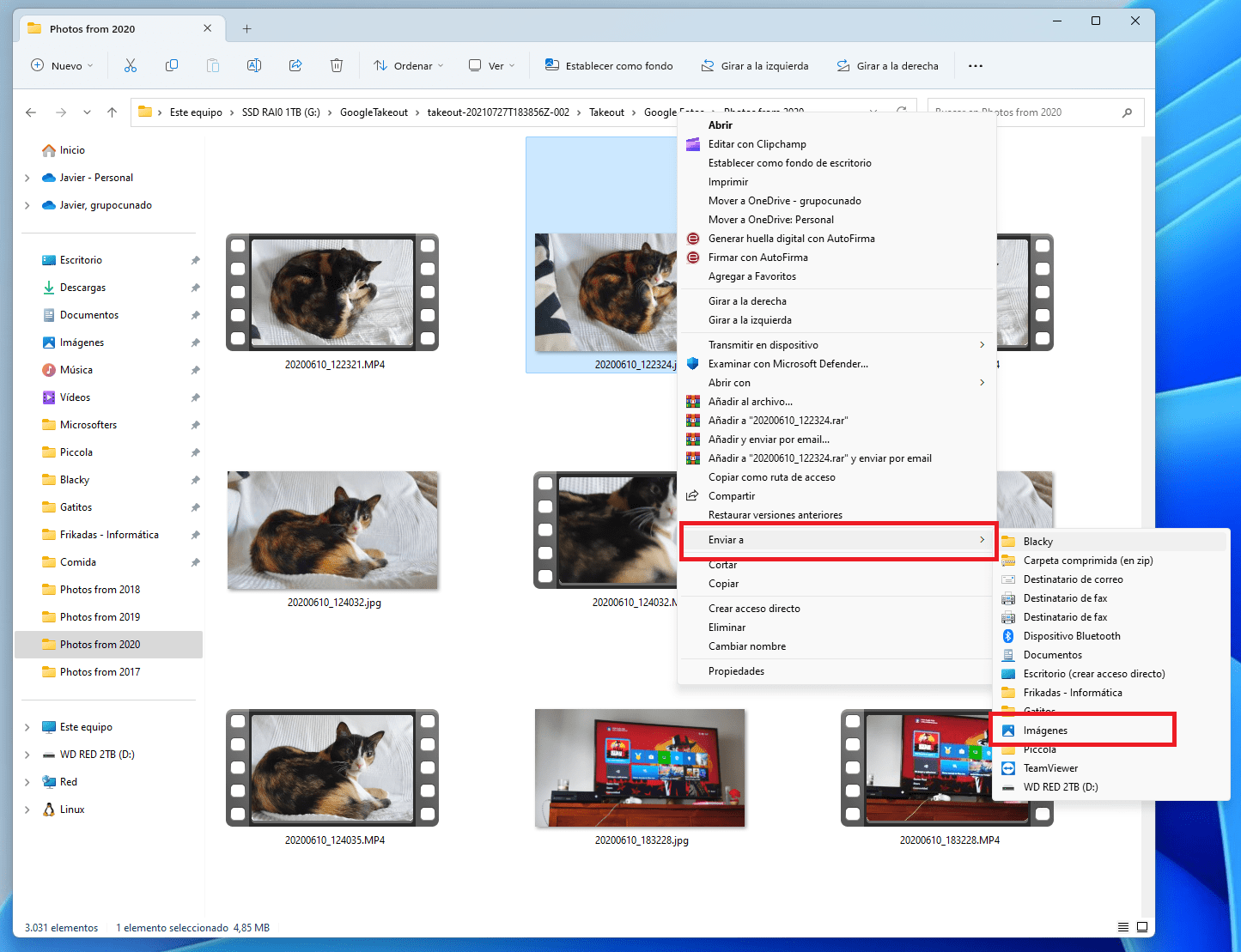Choose Examinar con Microsoft Defender
Viewport: 1241px width, 952px height.
pos(788,364)
